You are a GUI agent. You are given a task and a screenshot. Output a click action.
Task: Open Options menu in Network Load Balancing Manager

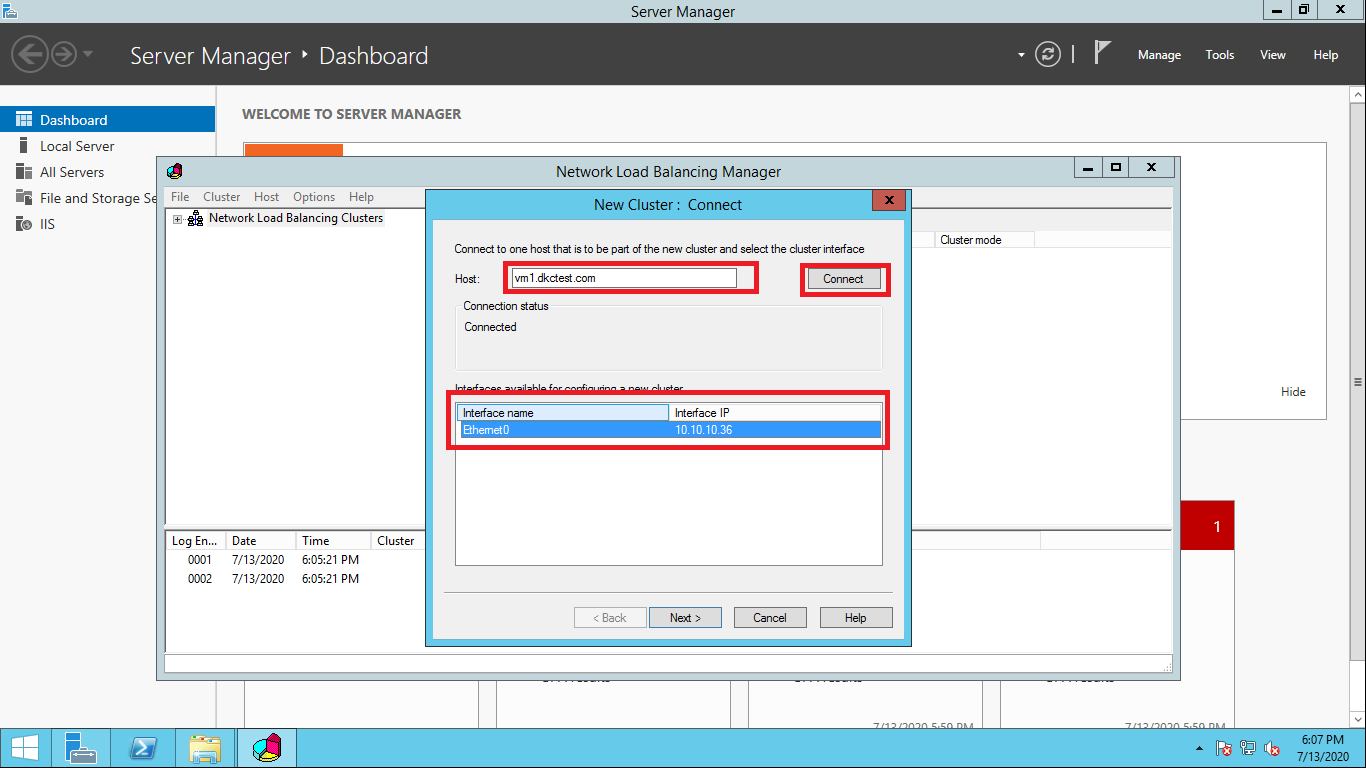pos(314,197)
